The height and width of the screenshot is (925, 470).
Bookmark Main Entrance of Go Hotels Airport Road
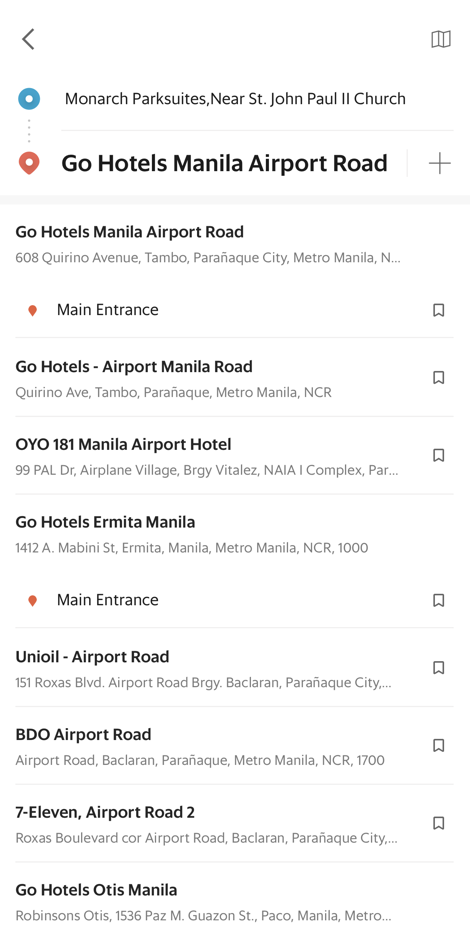438,310
